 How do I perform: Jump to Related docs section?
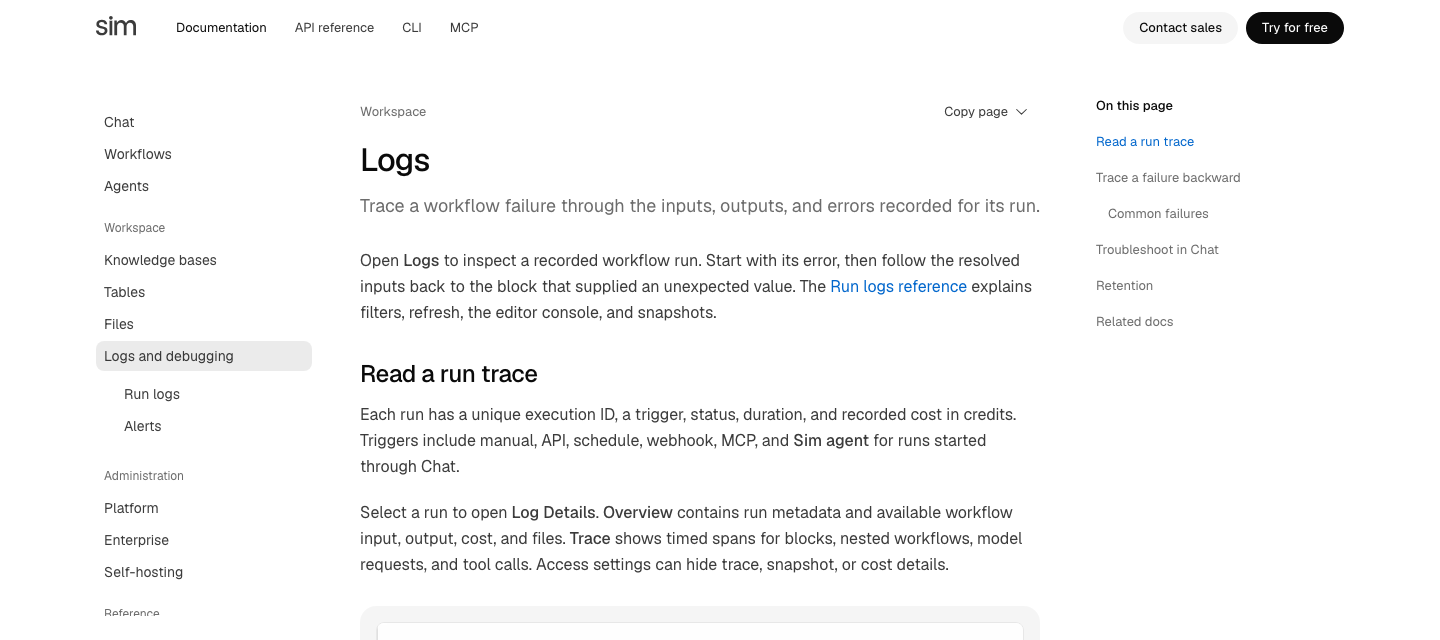pos(1134,322)
